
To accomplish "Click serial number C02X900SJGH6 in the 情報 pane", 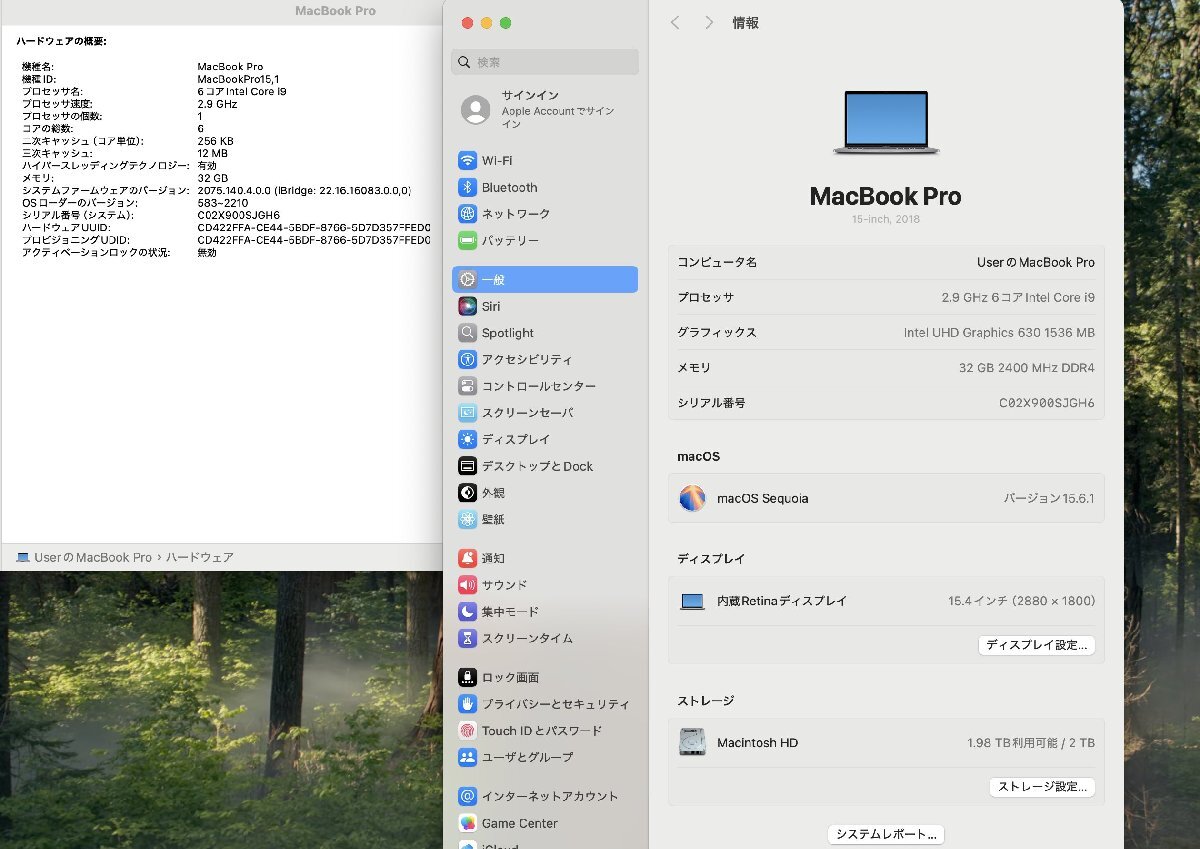I will (1046, 403).
